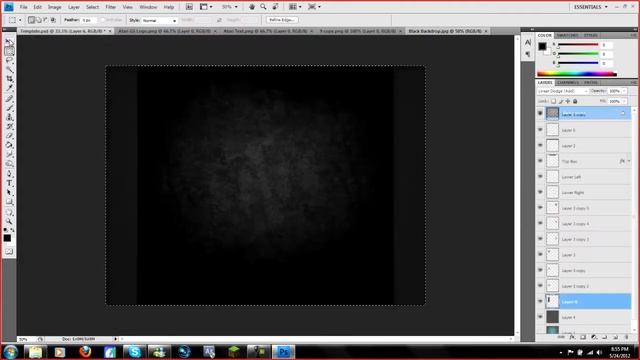Viewport: 640px width, 360px height.
Task: Select the Lasso tool
Action: point(9,60)
